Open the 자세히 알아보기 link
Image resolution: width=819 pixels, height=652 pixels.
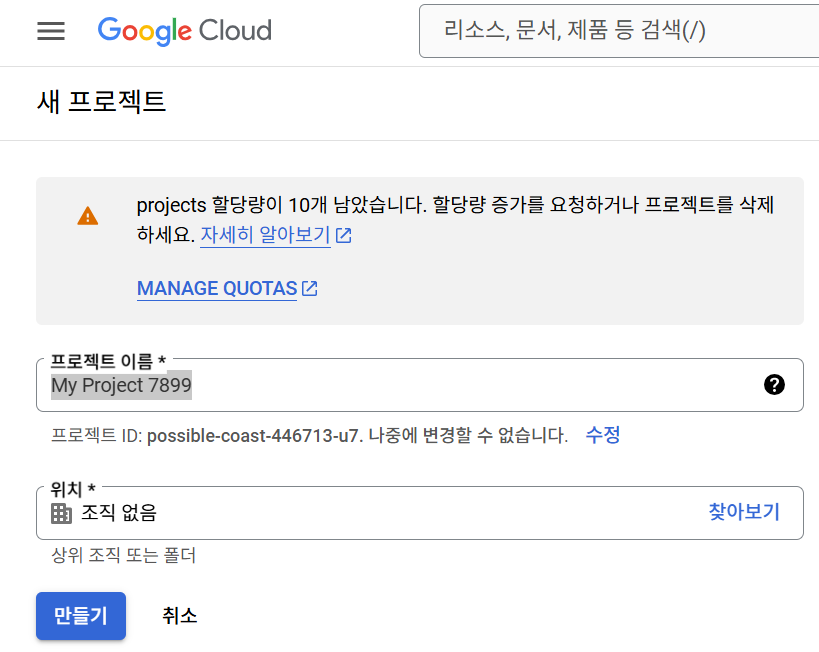point(265,236)
